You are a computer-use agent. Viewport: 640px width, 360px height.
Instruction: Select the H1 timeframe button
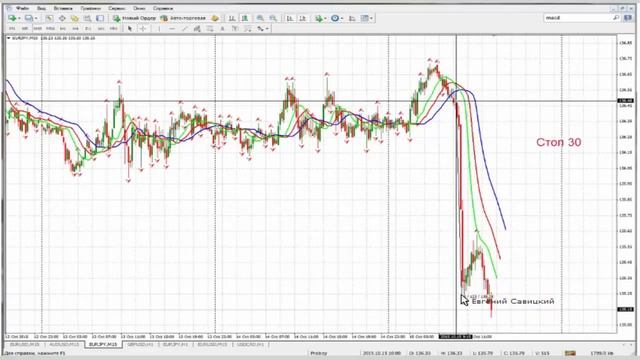(x=63, y=29)
